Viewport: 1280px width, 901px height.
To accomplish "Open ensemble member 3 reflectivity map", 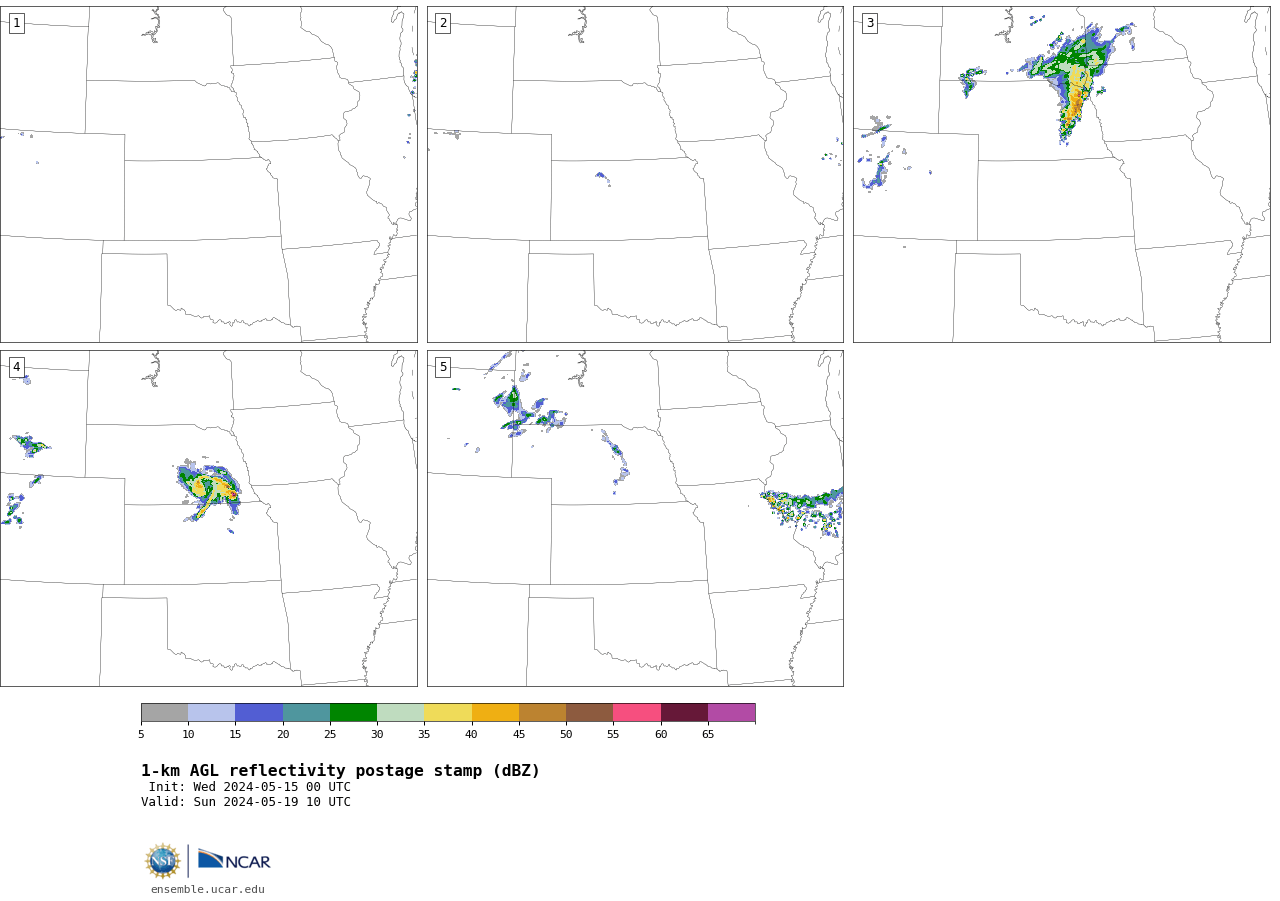I will (x=1061, y=174).
